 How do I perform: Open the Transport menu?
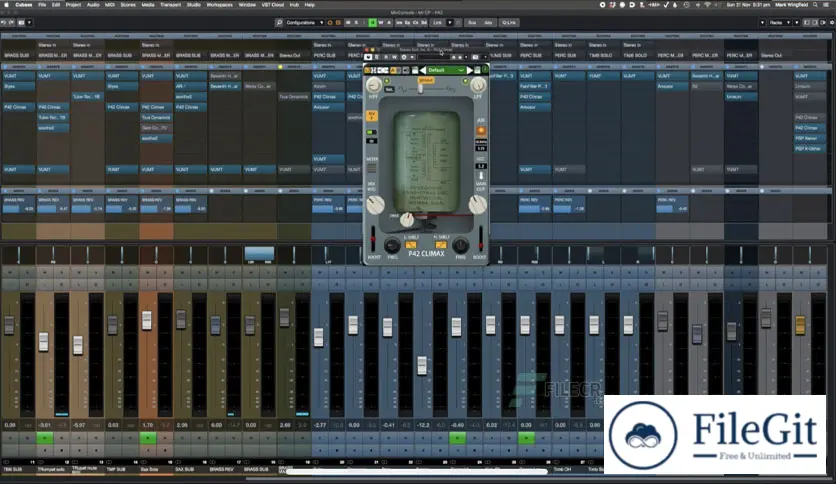[x=170, y=5]
